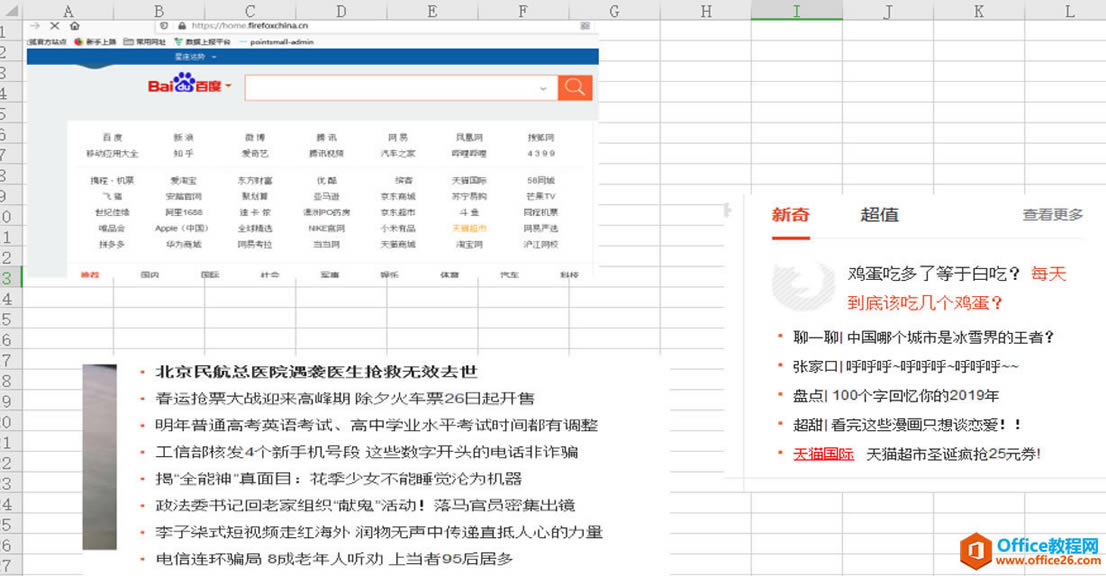The height and width of the screenshot is (576, 1106).
Task: Open the 天猫超市圣诞疯抢25元券 link
Action: [953, 454]
